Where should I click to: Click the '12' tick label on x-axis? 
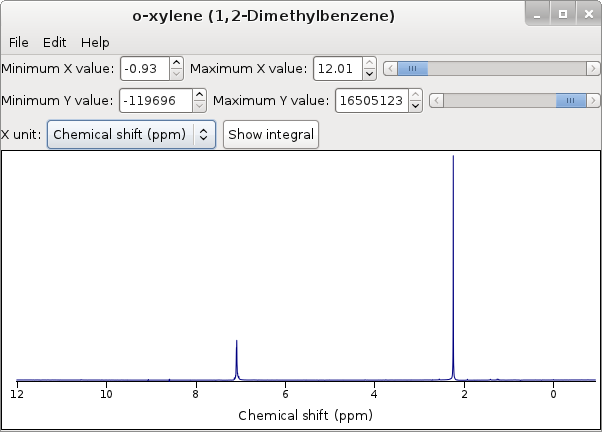coord(17,394)
